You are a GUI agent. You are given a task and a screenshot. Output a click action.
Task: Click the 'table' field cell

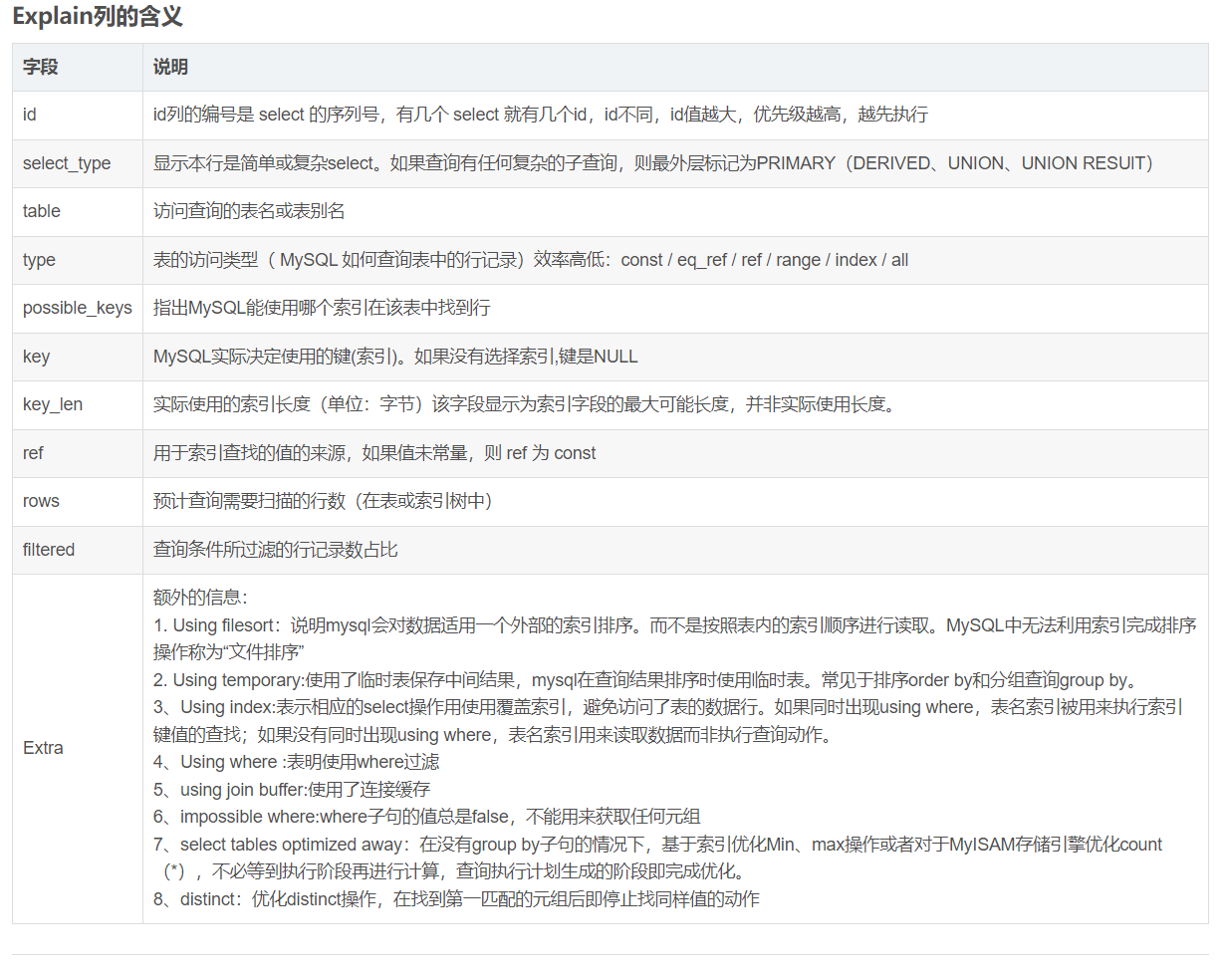78,211
